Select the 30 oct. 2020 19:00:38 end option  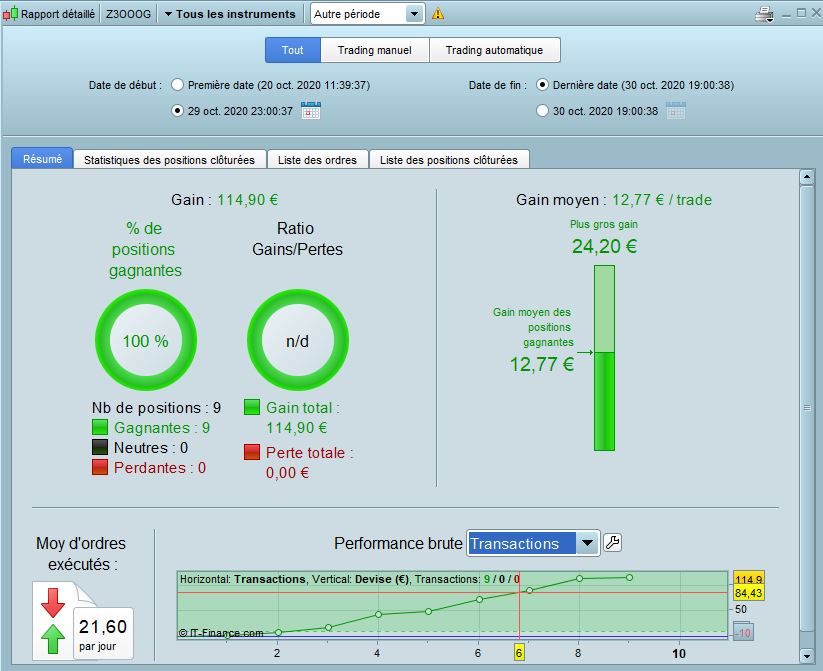(x=542, y=111)
